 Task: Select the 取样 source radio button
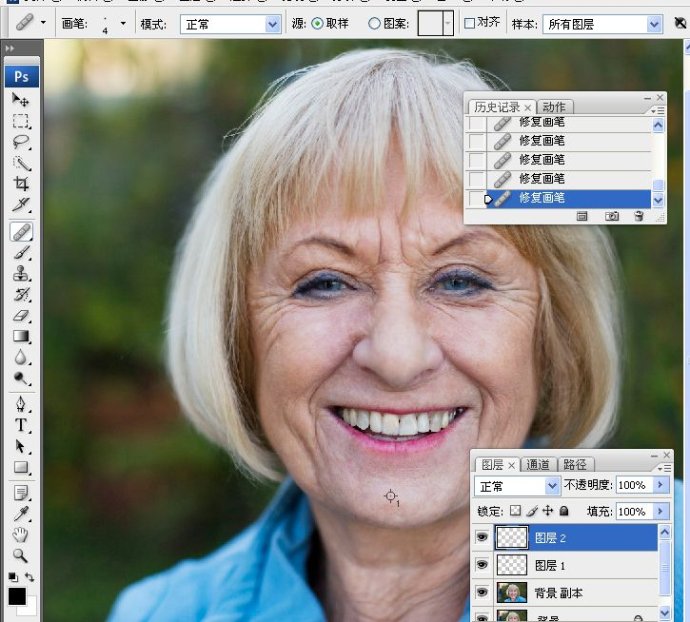tap(317, 24)
